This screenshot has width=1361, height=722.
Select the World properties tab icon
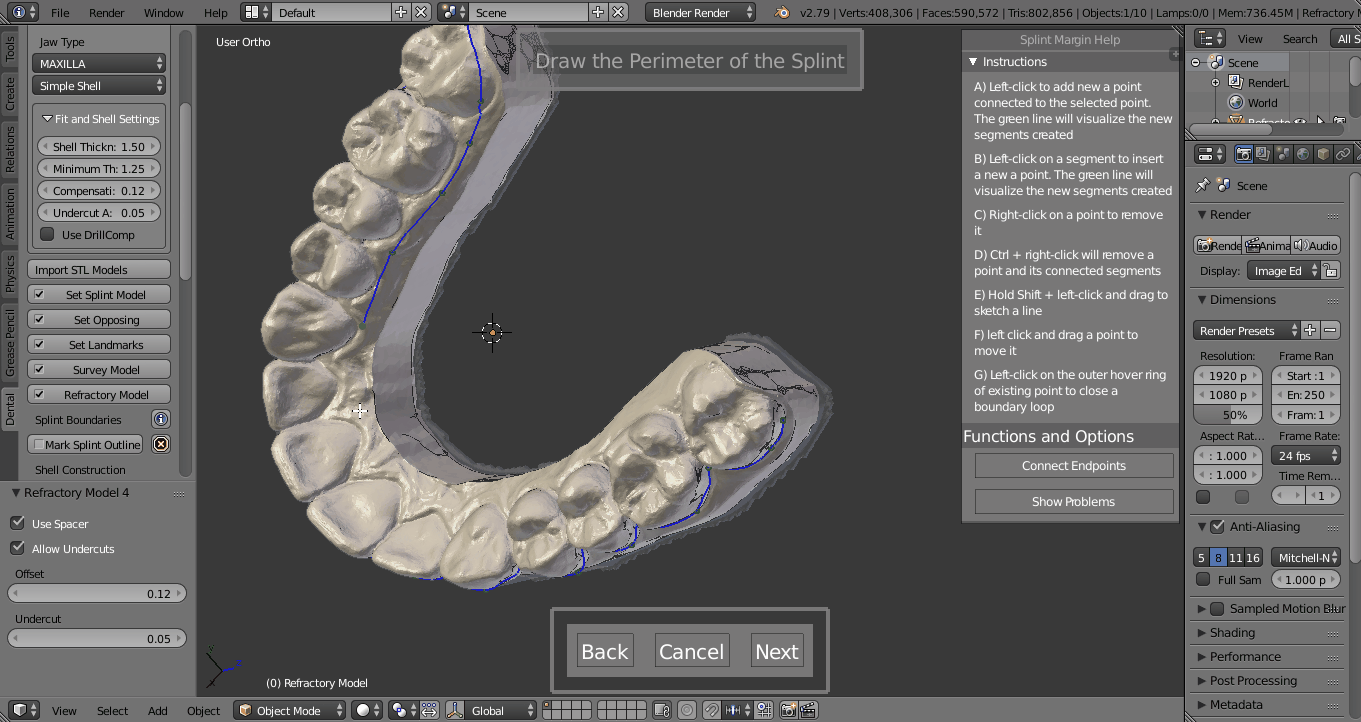click(x=1303, y=154)
